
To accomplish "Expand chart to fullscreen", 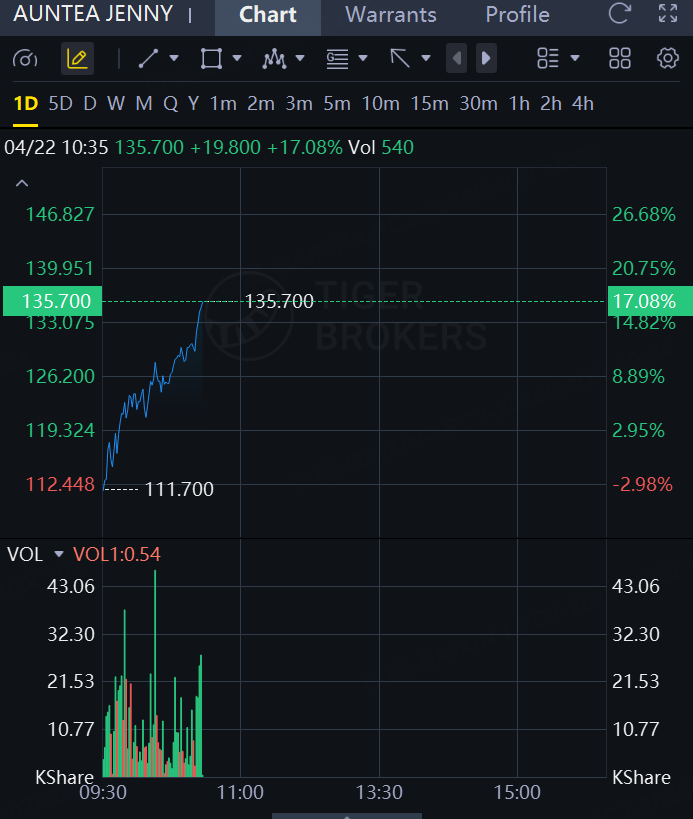I will 667,15.
